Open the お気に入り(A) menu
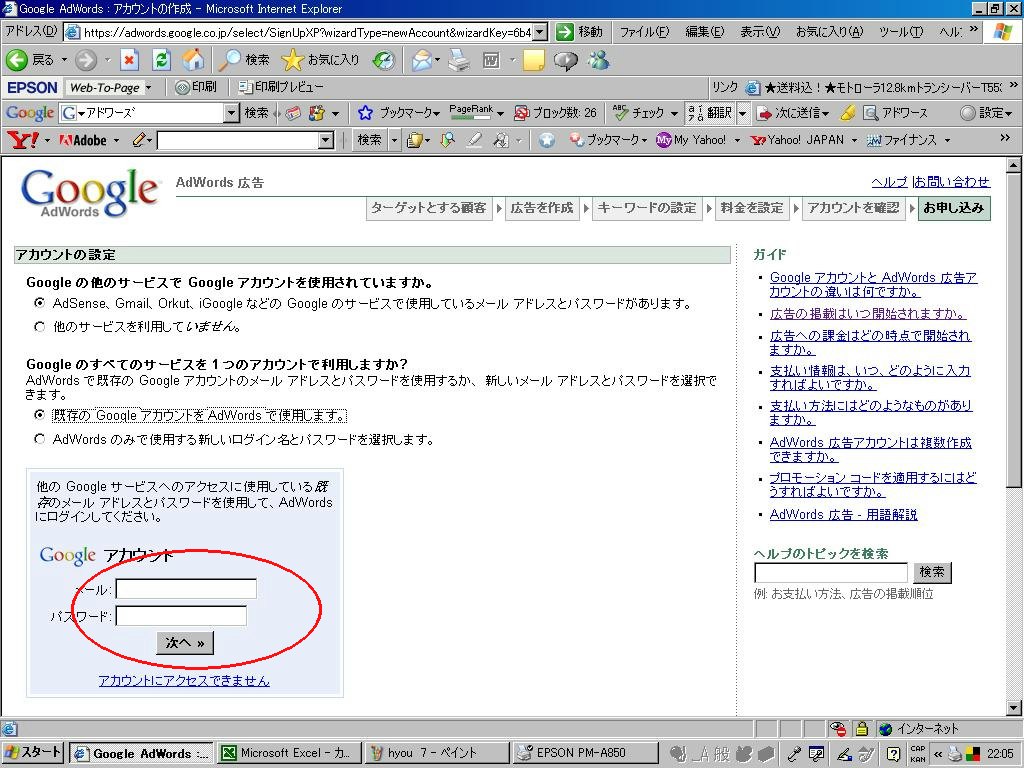The width and height of the screenshot is (1024, 768). point(829,31)
